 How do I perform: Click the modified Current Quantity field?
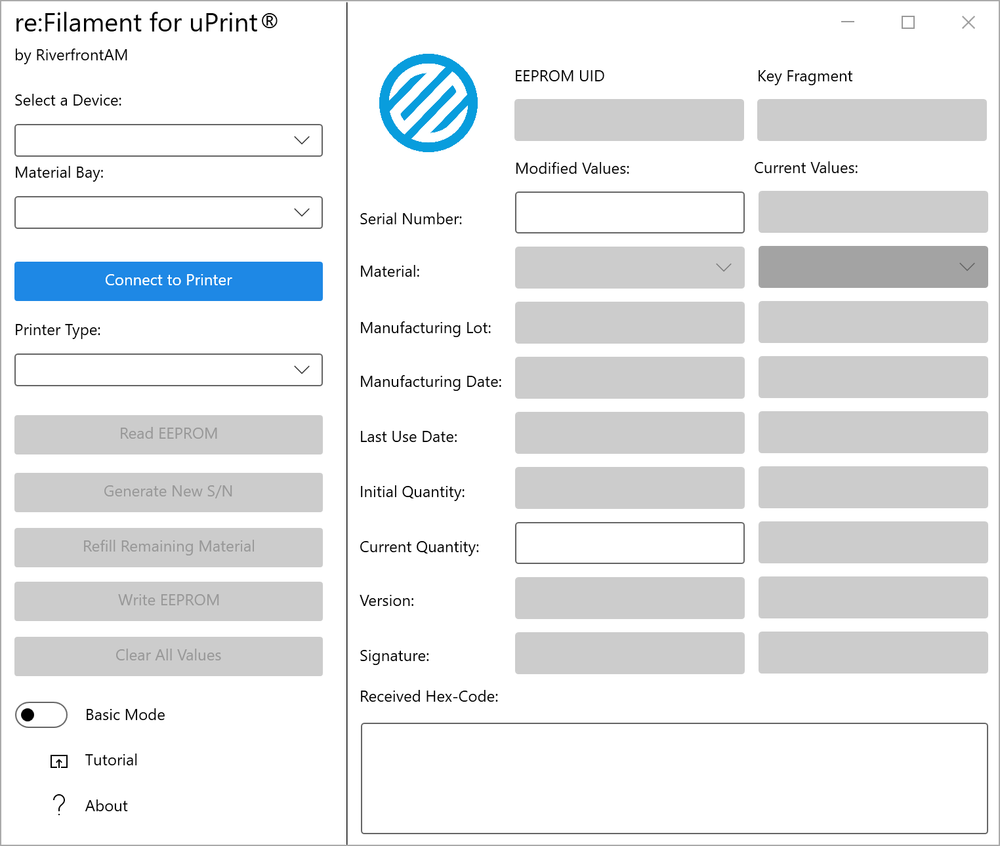coord(629,543)
